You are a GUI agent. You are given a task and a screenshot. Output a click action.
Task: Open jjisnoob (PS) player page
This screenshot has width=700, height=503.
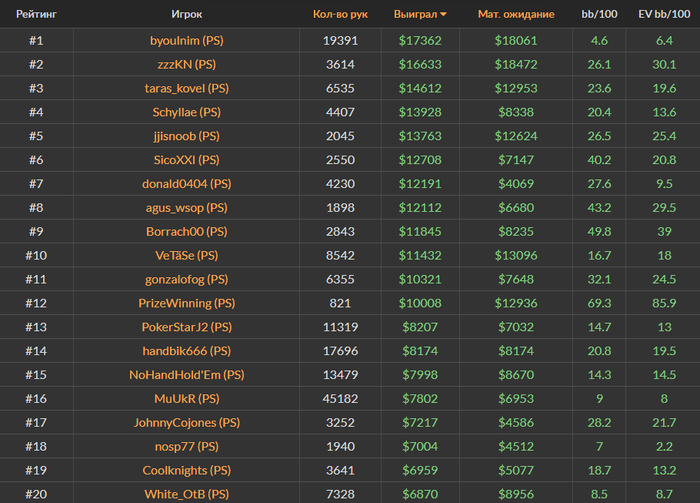pos(187,136)
